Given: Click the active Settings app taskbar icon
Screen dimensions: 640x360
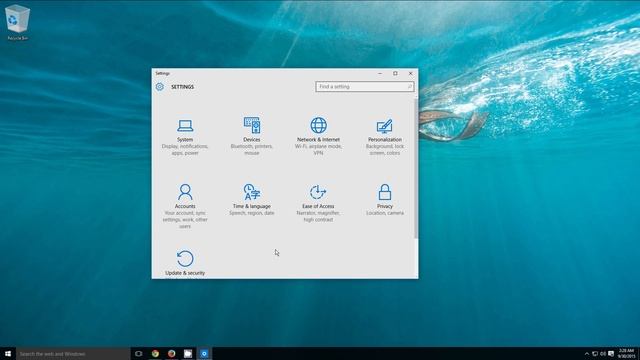Looking at the screenshot, I should pyautogui.click(x=204, y=353).
